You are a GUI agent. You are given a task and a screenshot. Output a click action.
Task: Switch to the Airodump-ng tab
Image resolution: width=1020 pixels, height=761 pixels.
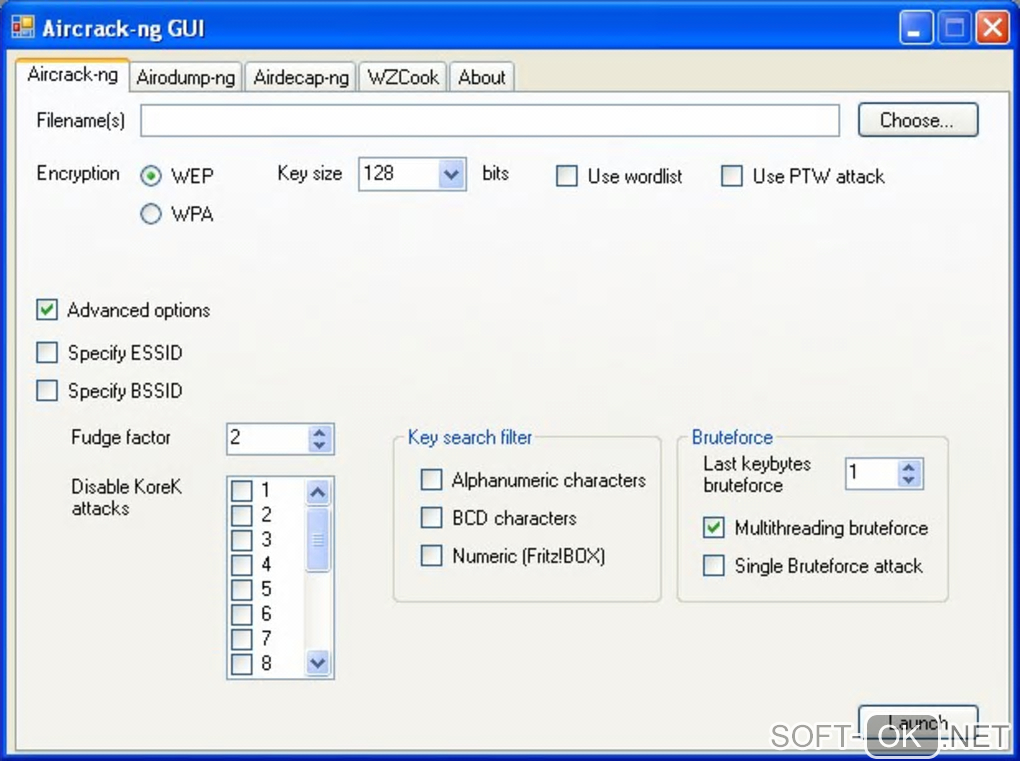coord(185,77)
